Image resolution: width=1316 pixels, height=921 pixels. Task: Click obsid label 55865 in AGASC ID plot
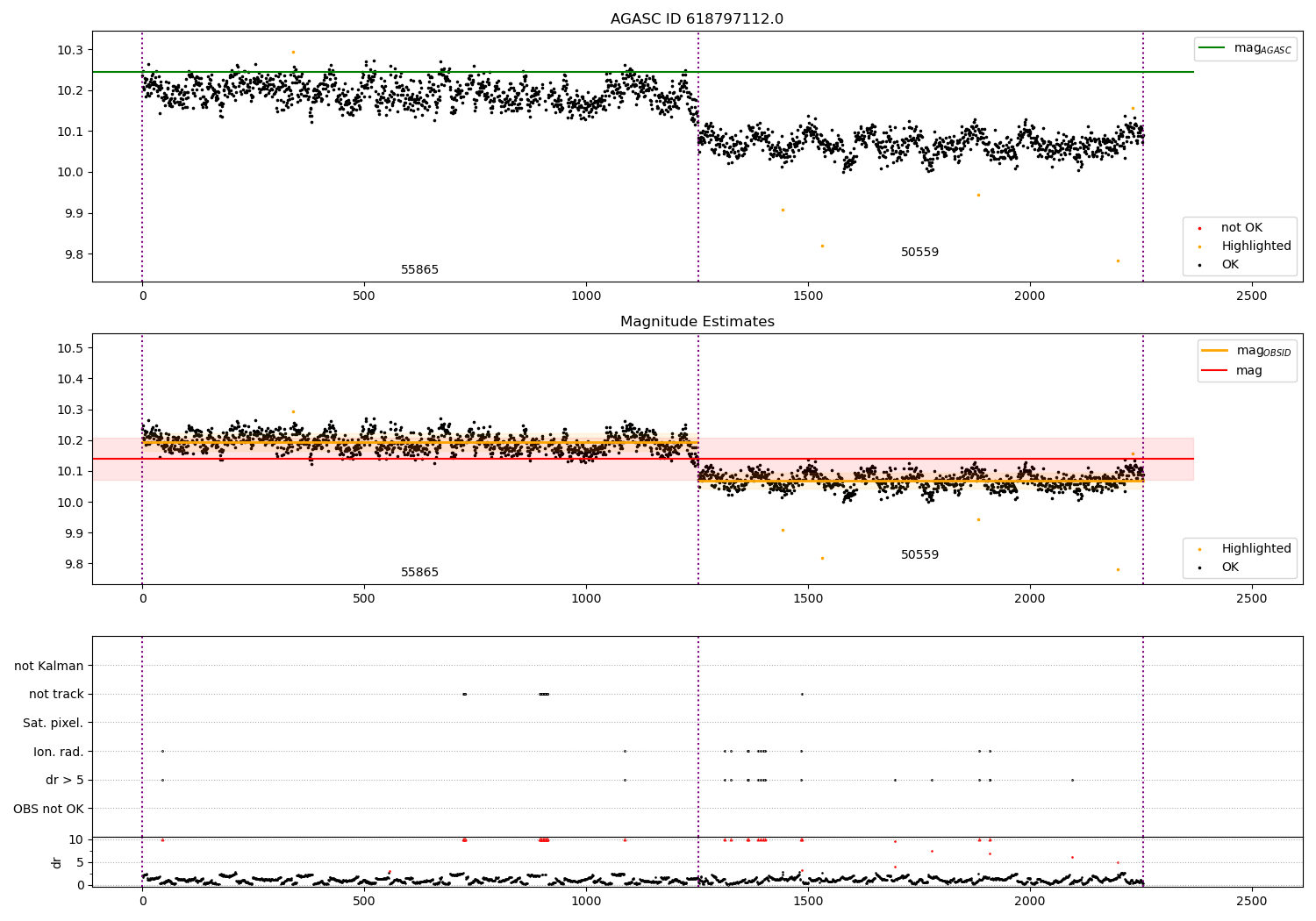(x=419, y=270)
